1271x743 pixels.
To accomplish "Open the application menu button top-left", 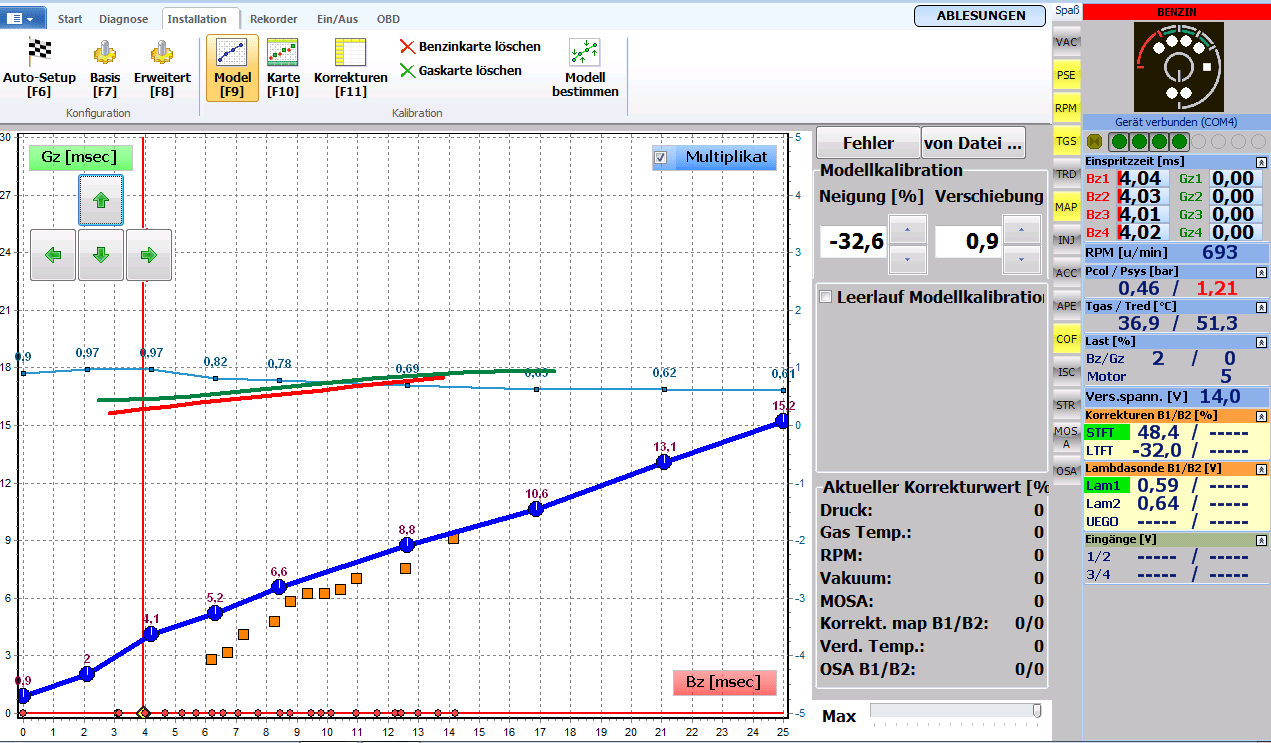I will coord(24,18).
